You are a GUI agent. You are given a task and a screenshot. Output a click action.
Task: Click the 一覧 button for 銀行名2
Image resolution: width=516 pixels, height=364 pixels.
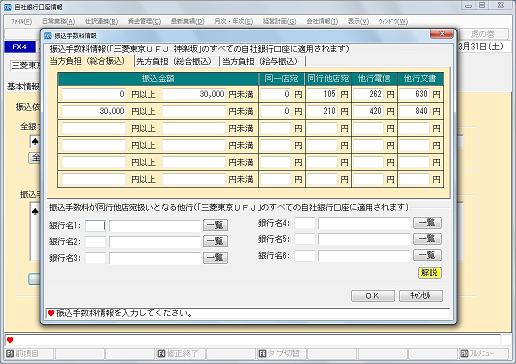(x=215, y=241)
